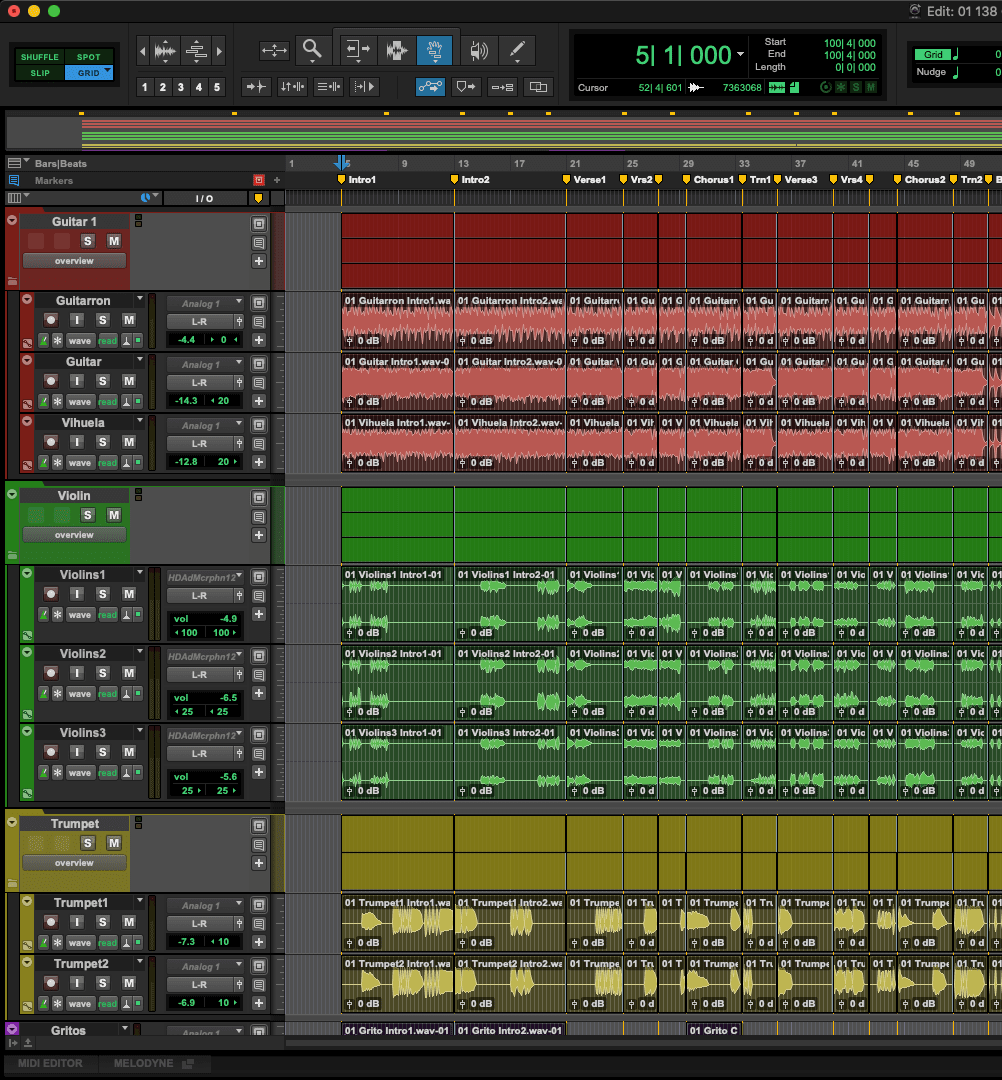Switch to the Melodyne tab
Viewport: 1002px width, 1080px height.
pos(143,1063)
